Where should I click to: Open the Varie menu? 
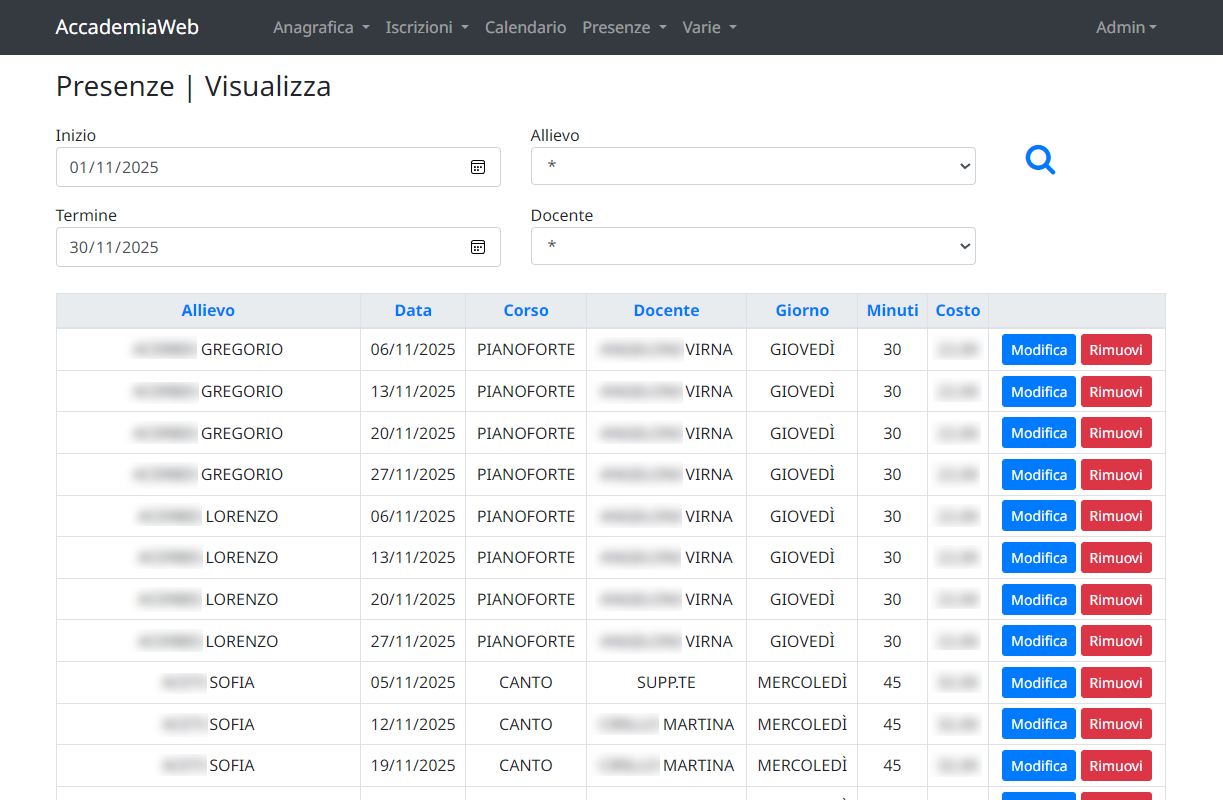pos(709,27)
